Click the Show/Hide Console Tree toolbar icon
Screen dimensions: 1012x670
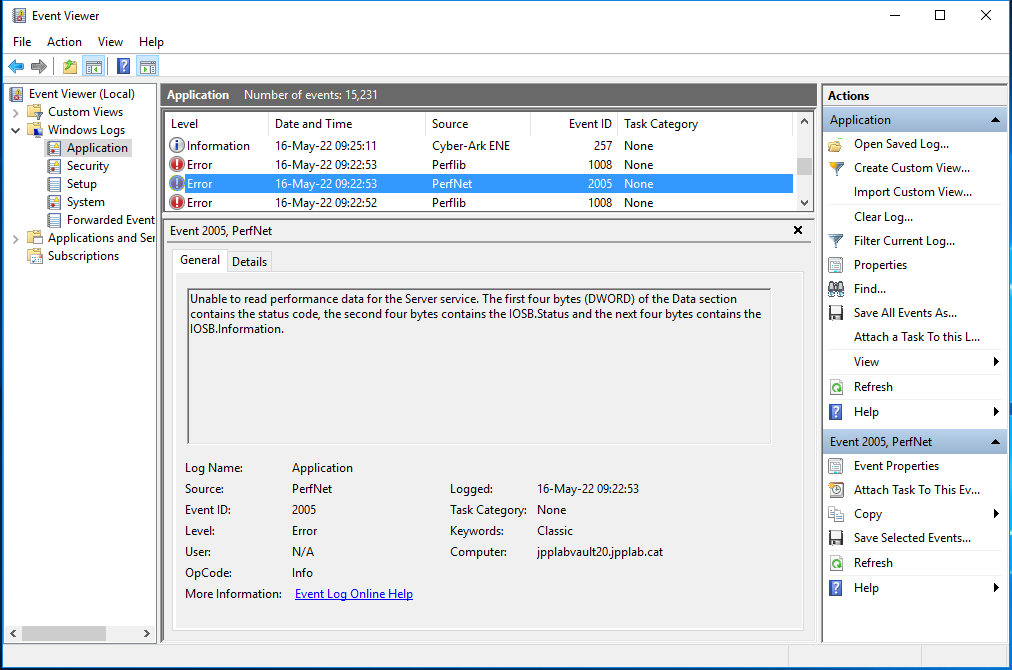click(x=94, y=67)
